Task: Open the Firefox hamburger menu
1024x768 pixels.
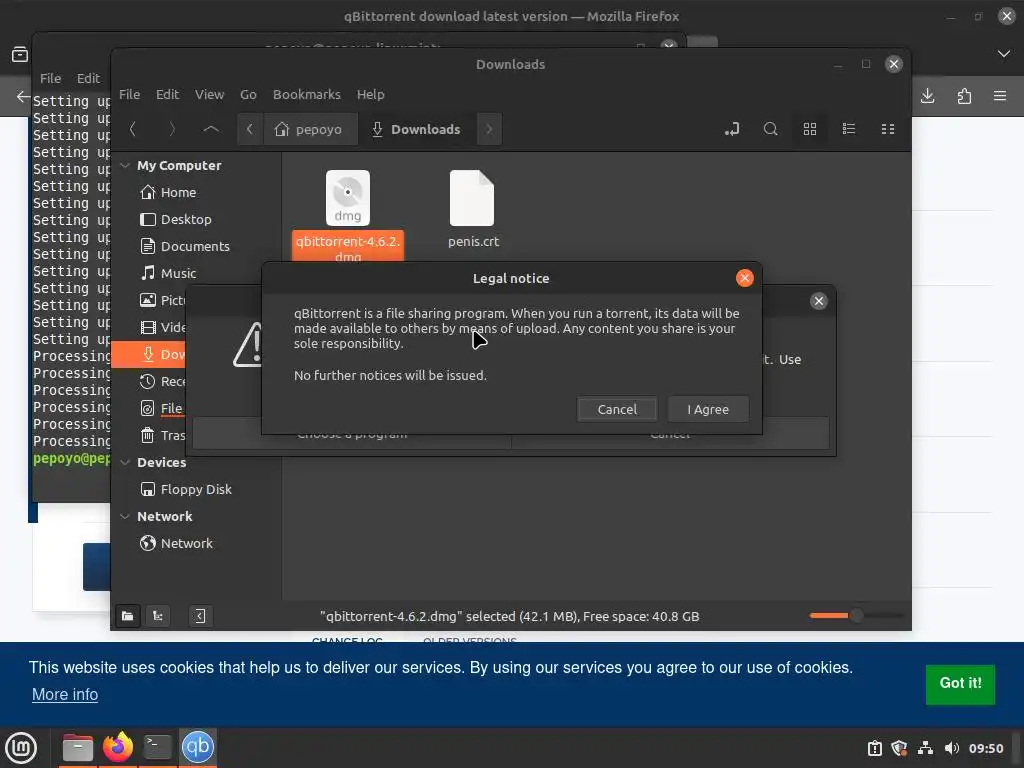Action: 1000,96
